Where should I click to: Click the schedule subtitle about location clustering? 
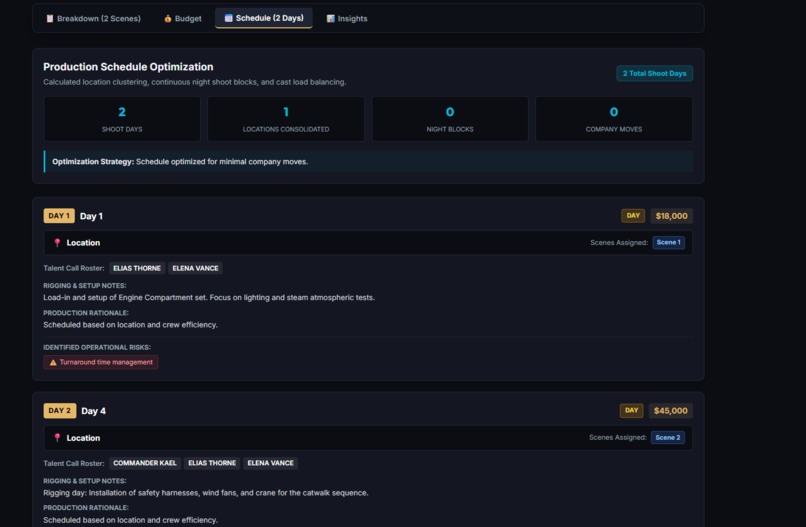(x=194, y=82)
